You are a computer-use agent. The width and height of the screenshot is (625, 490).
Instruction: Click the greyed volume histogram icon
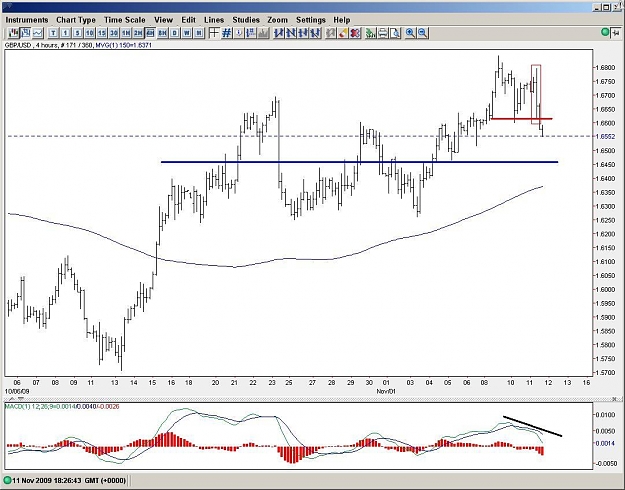[x=263, y=33]
